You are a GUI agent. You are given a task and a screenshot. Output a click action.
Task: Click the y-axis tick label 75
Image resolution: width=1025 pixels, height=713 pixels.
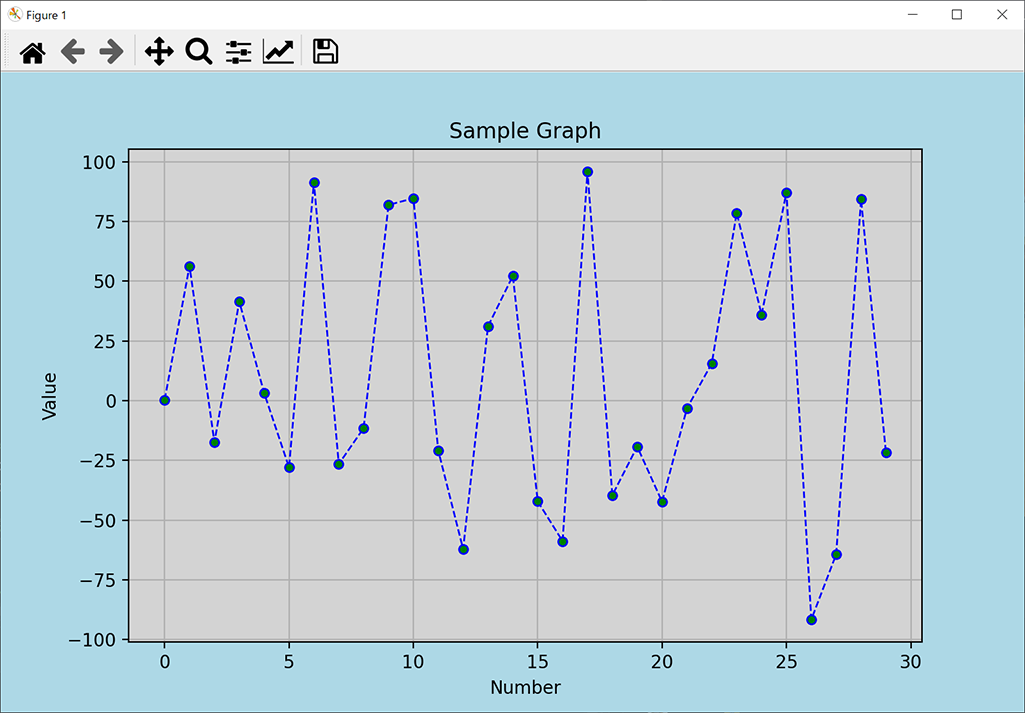(105, 222)
